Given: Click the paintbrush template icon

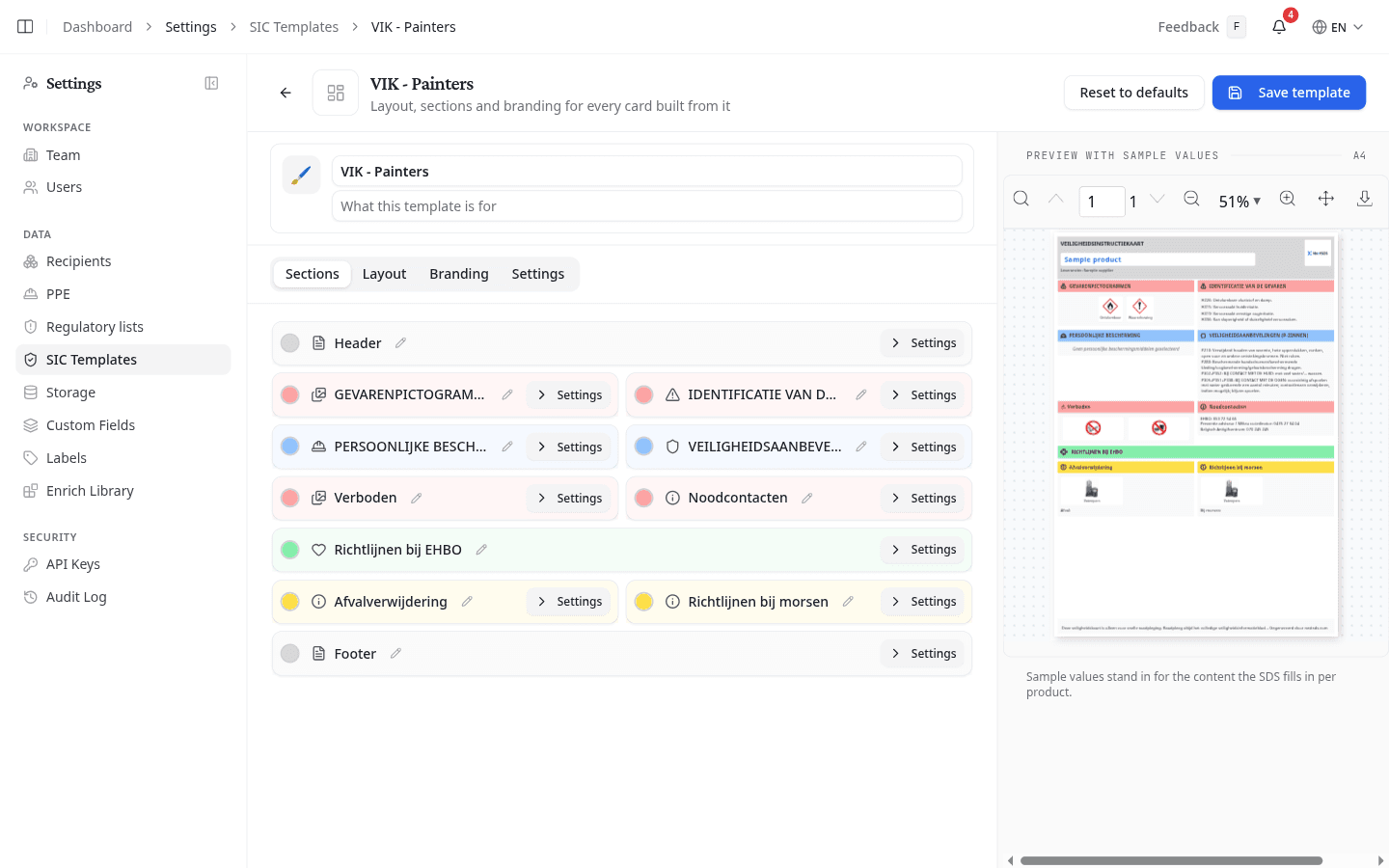Looking at the screenshot, I should pyautogui.click(x=301, y=176).
